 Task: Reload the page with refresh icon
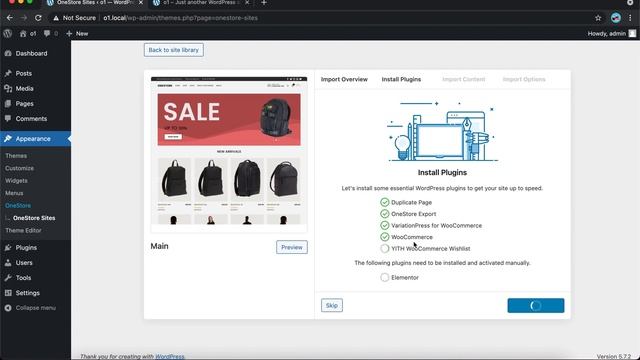38,18
